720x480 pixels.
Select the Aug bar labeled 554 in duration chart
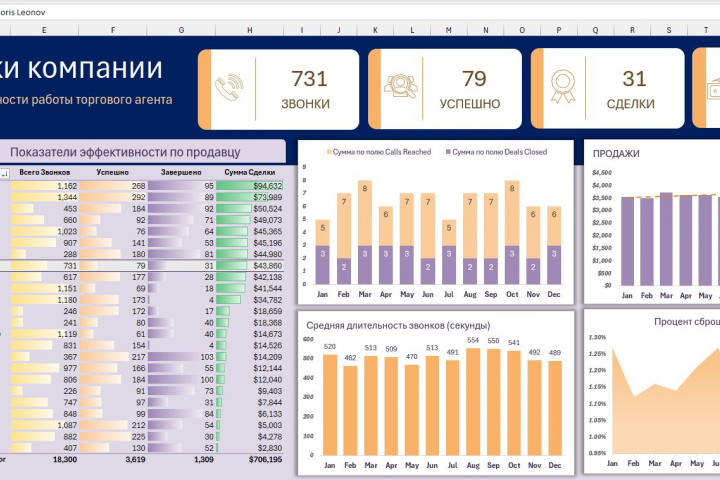coord(473,401)
